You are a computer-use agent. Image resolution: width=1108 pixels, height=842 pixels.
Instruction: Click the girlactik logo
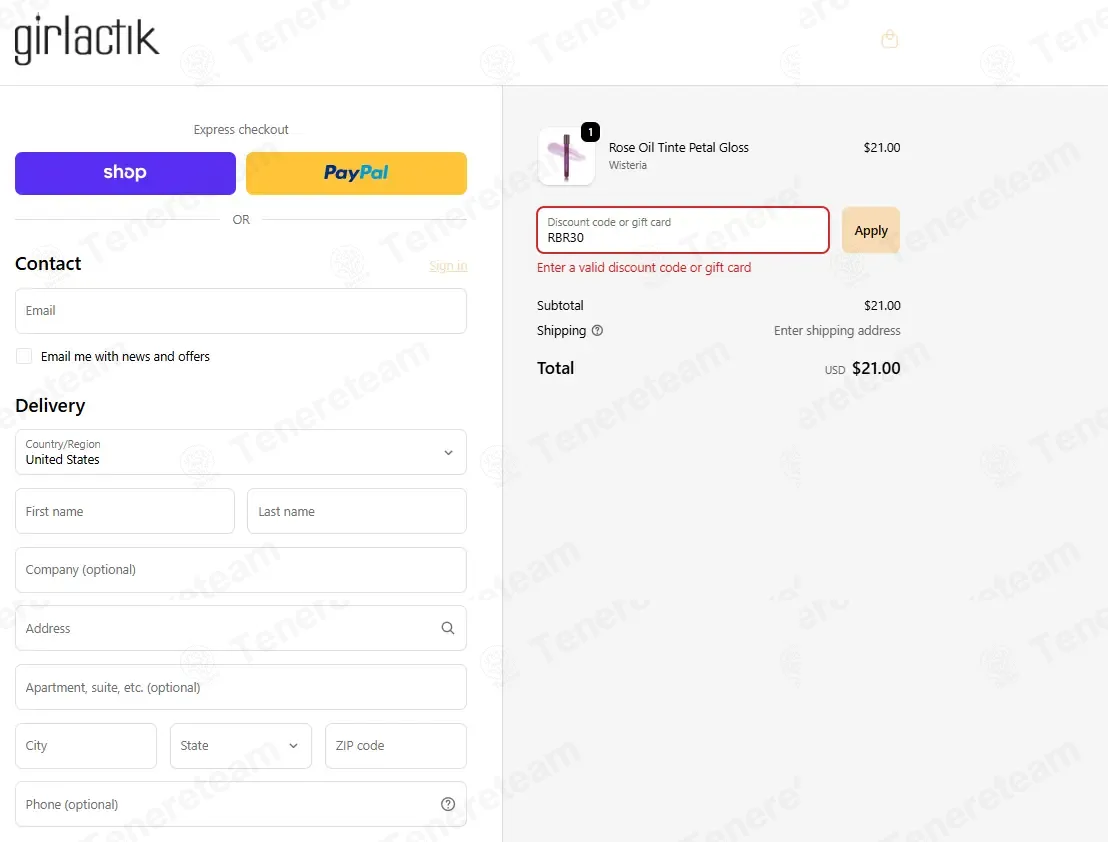(x=86, y=40)
